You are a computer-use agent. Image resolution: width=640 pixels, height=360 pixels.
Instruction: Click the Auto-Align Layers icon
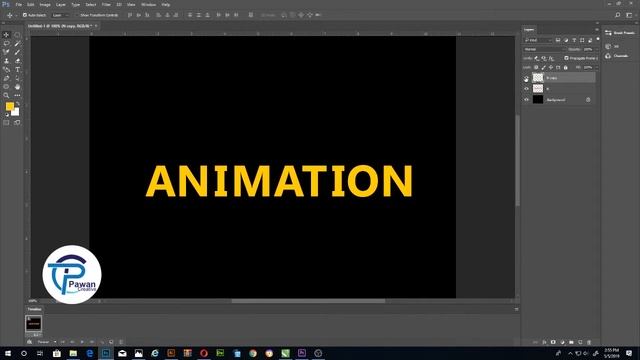point(251,15)
